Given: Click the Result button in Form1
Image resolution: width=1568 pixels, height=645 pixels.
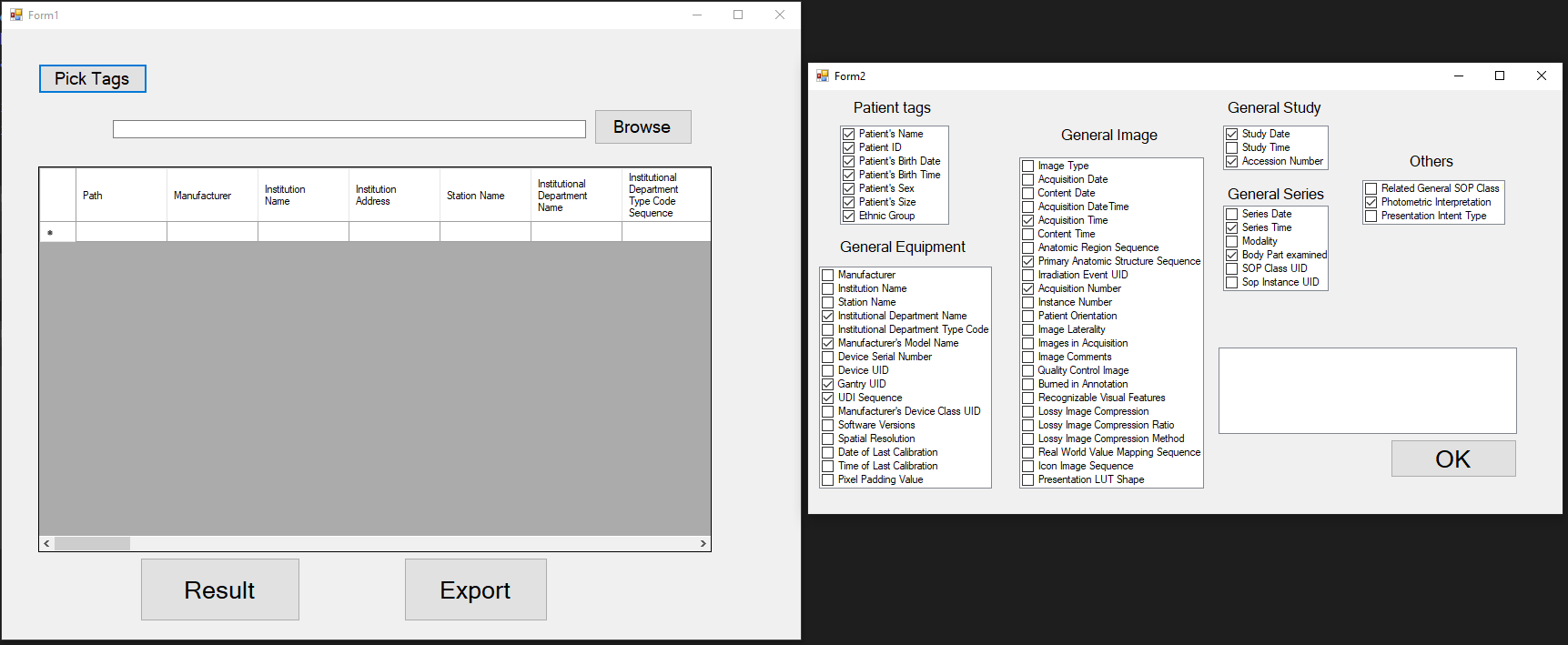Looking at the screenshot, I should pos(219,590).
